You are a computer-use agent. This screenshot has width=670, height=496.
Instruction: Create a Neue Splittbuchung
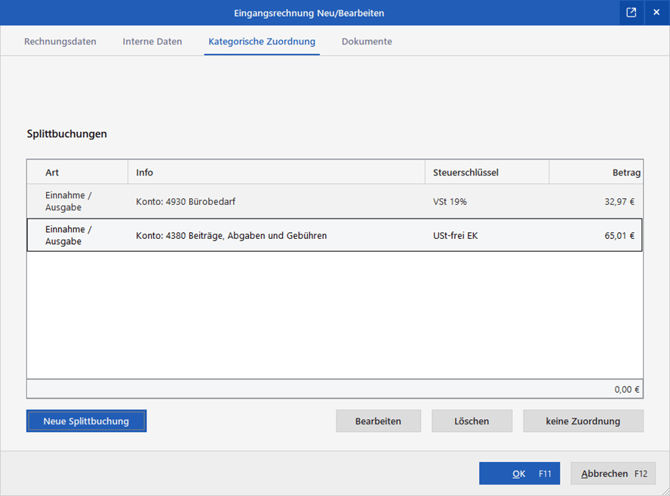86,421
